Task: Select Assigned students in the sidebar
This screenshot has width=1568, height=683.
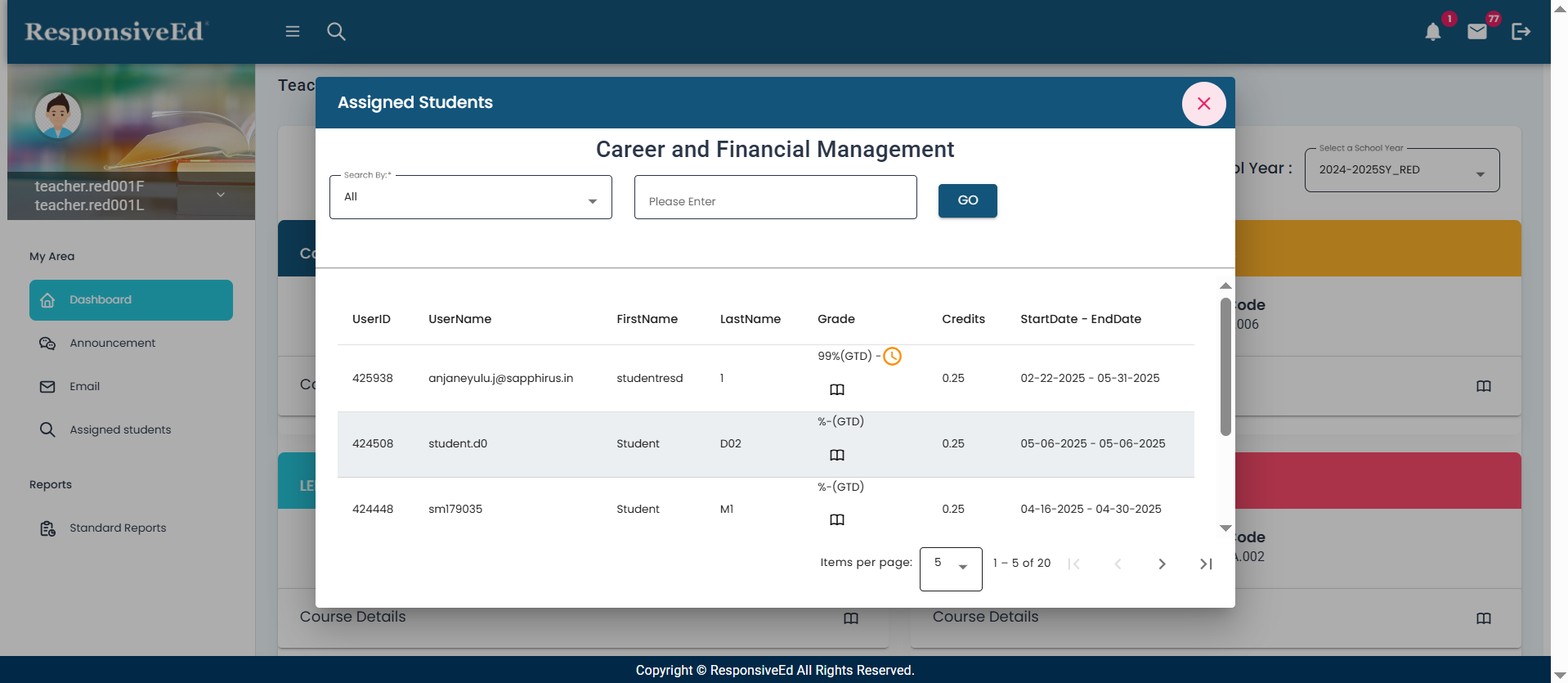Action: point(120,430)
